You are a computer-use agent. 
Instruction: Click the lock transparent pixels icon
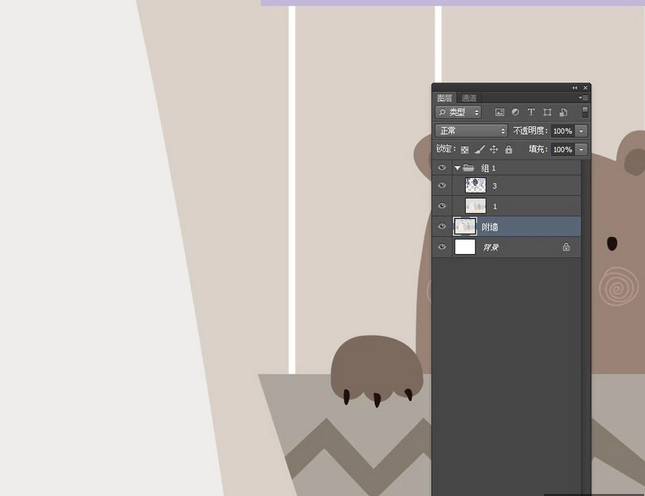point(465,149)
